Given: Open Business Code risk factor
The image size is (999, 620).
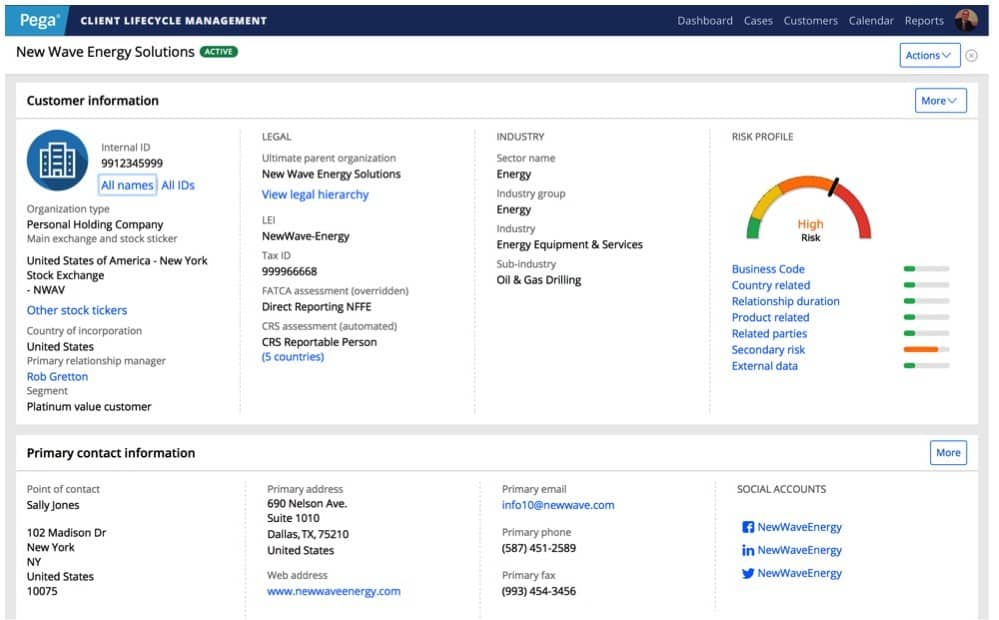Looking at the screenshot, I should 768,269.
